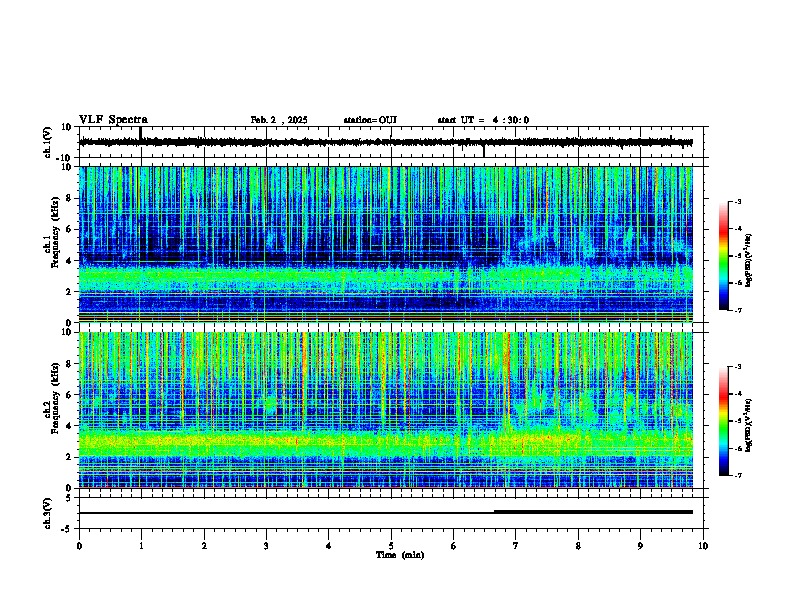Click the "2" kHz tick on ch.1 frequency axis
Screen dimensions: 792x612
click(71, 291)
